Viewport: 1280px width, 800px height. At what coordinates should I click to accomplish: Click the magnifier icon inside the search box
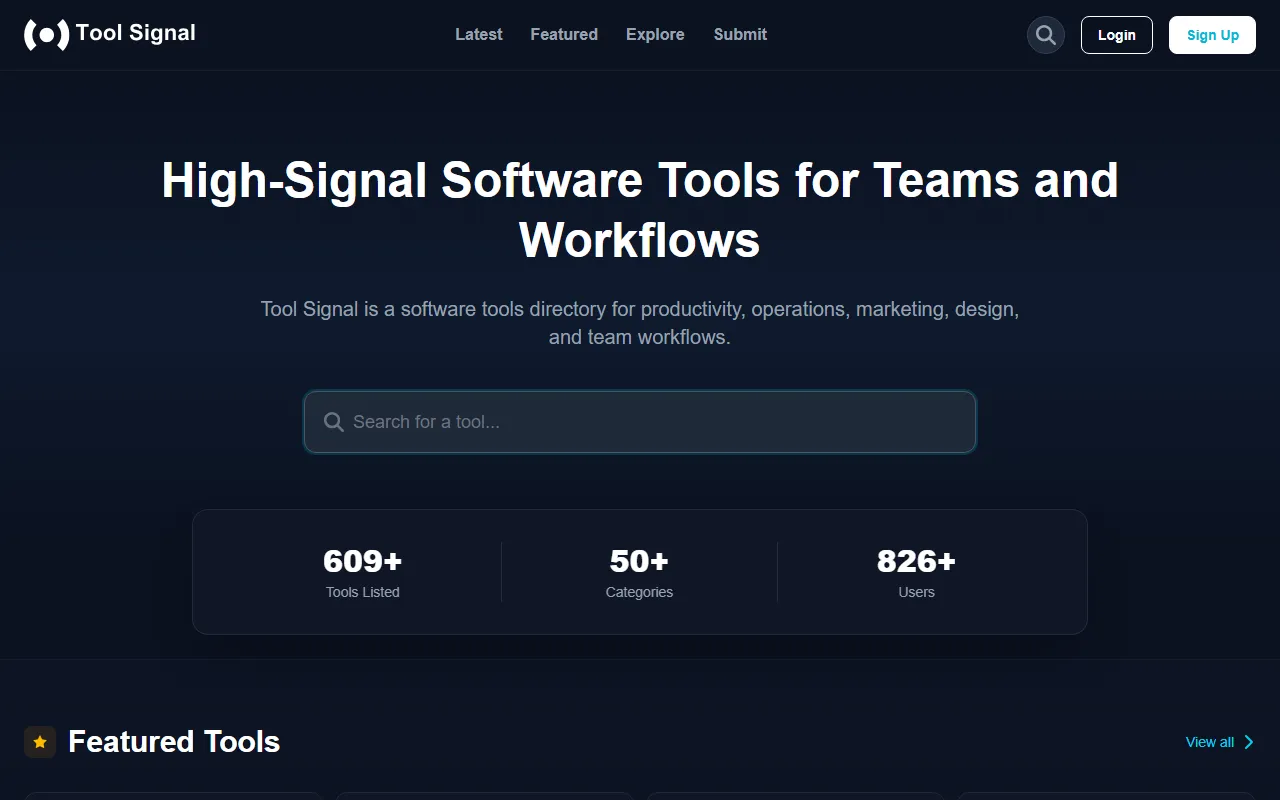(334, 422)
